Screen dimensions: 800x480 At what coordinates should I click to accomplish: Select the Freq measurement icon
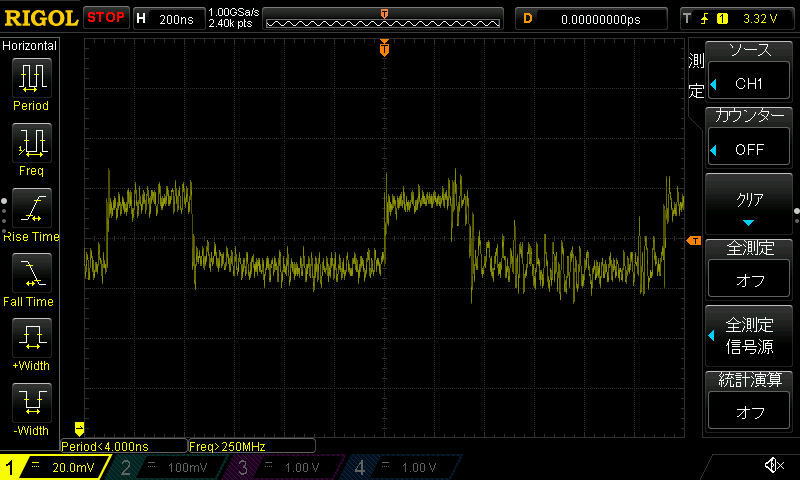pos(31,142)
